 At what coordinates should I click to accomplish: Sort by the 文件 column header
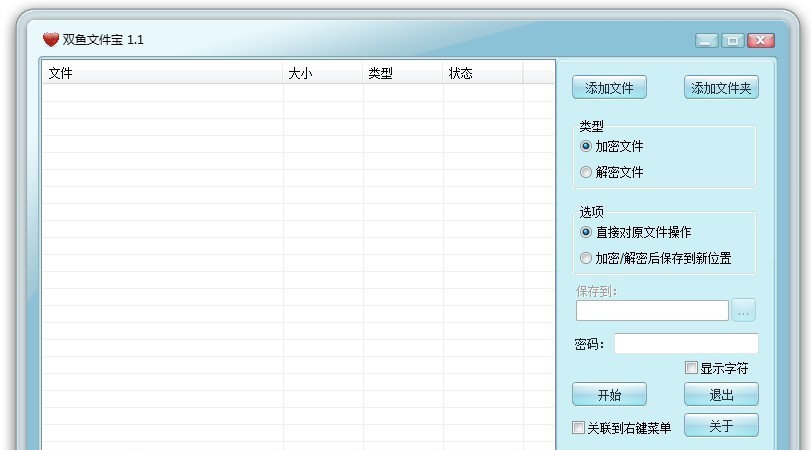point(162,73)
